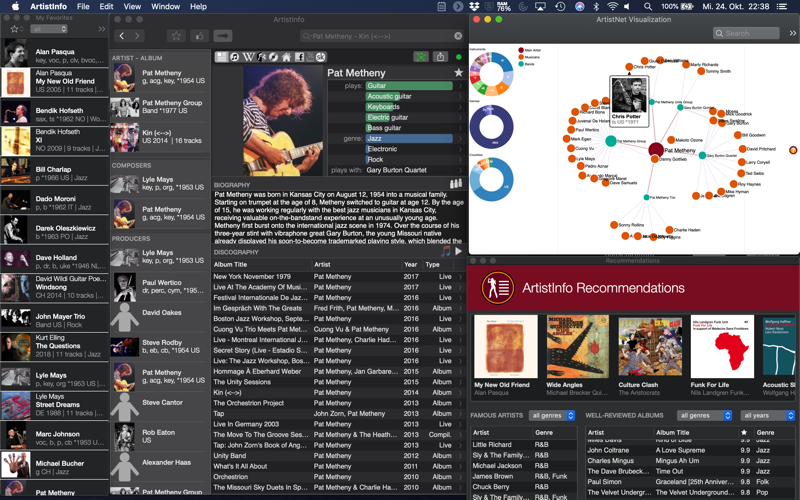Viewport: 800px width, 500px height.
Task: Open the 'all years' dropdown in Recommendations
Action: [768, 415]
